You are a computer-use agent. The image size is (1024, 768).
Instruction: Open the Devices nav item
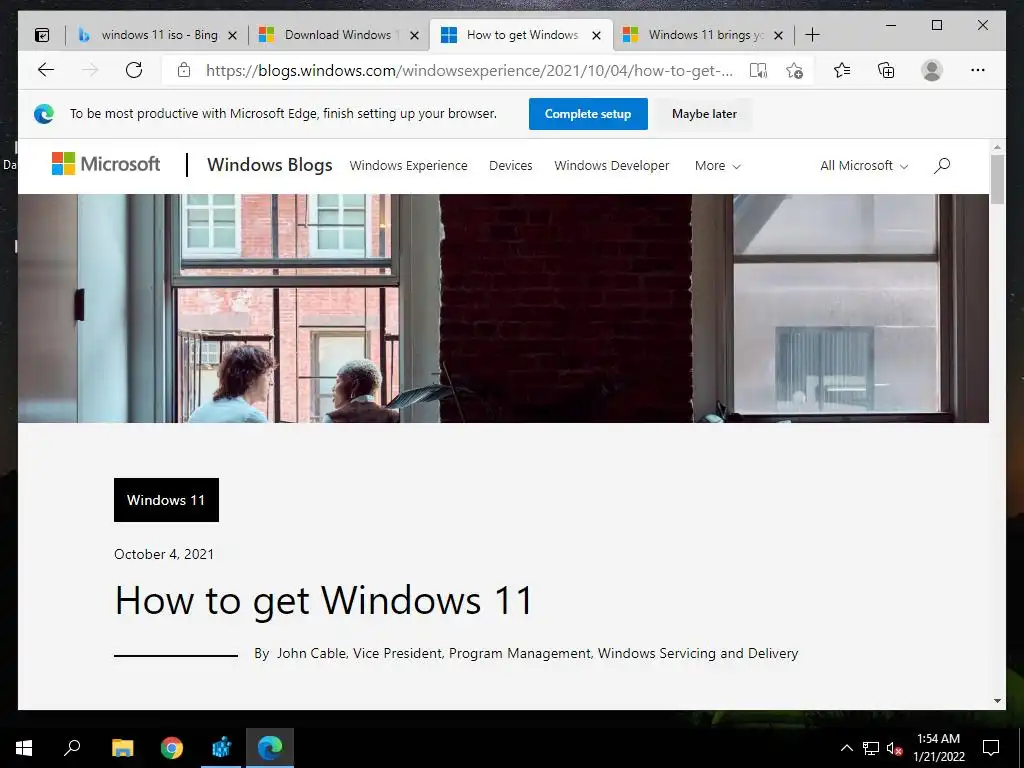511,166
